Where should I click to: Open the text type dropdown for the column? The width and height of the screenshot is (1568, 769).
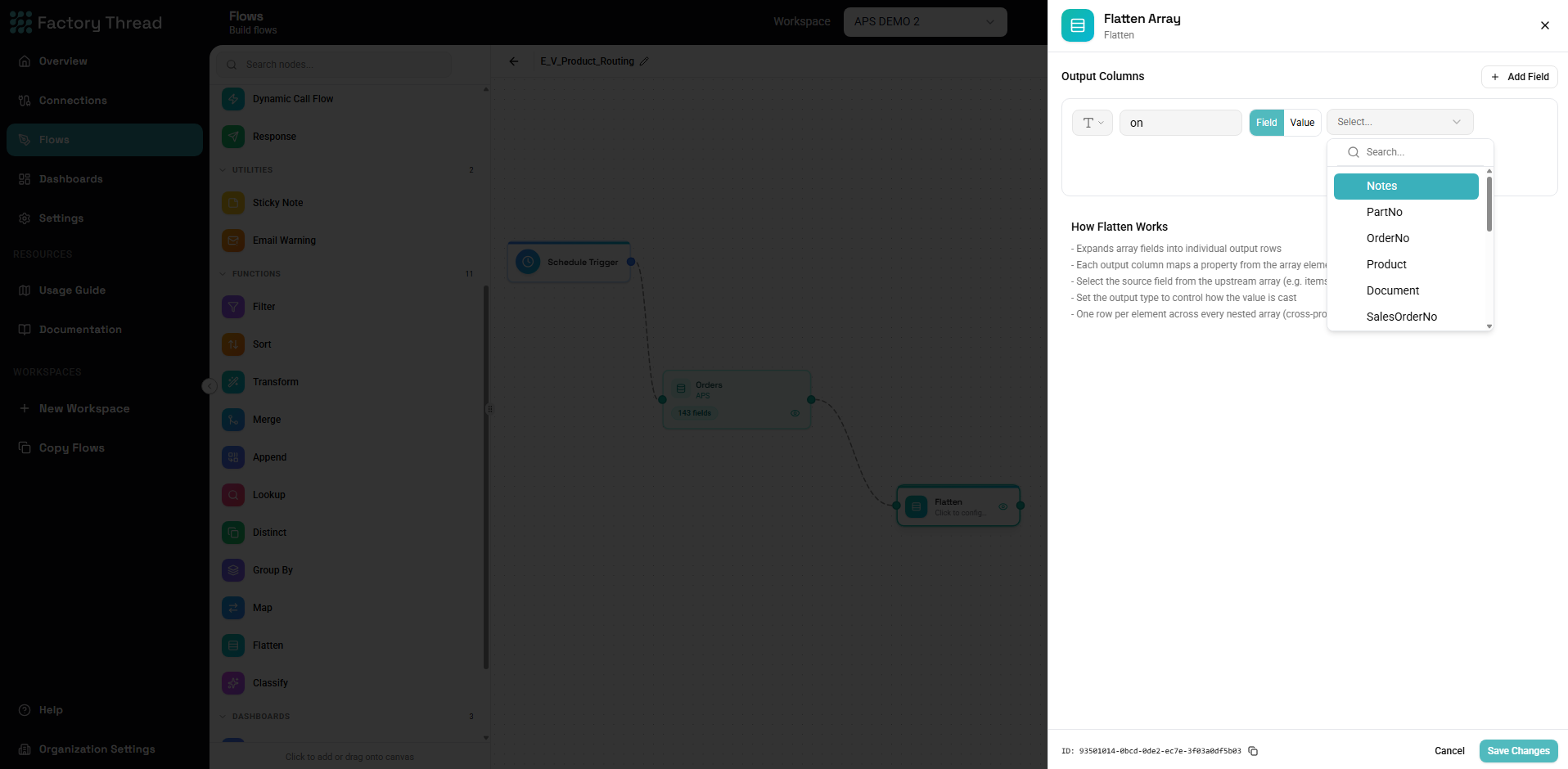[x=1093, y=123]
